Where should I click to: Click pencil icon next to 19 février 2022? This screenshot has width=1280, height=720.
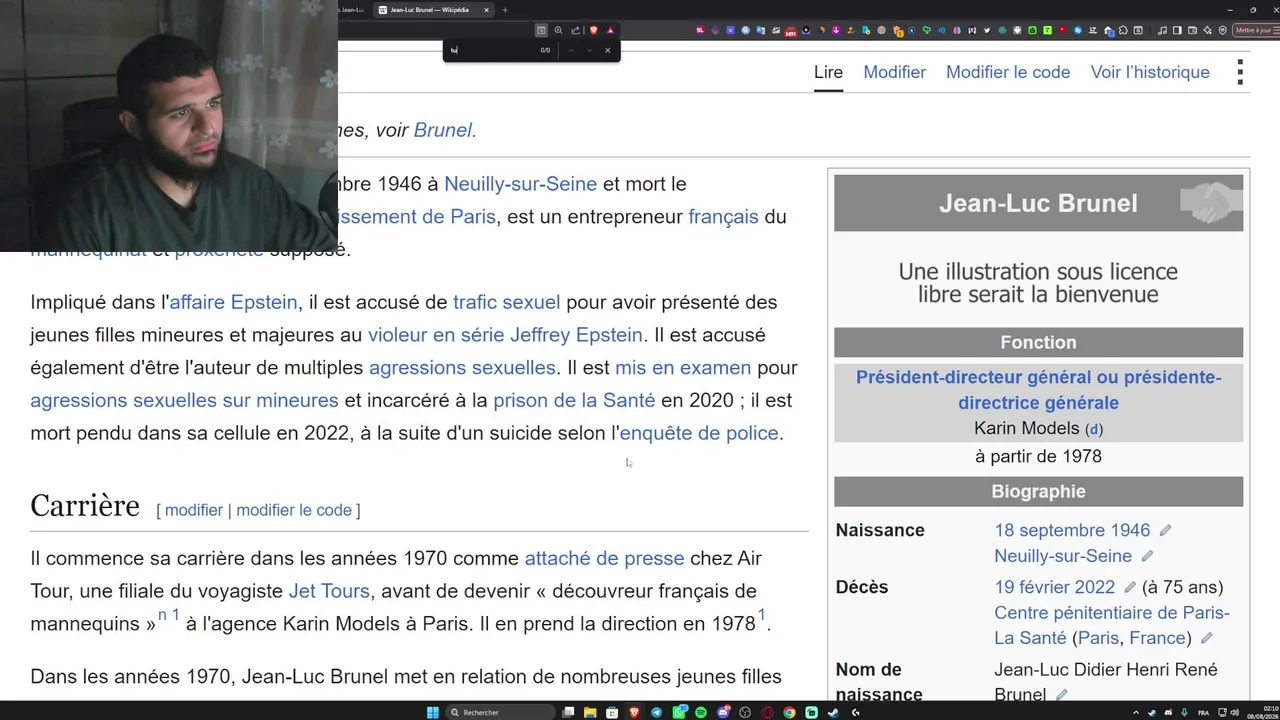coord(1129,587)
